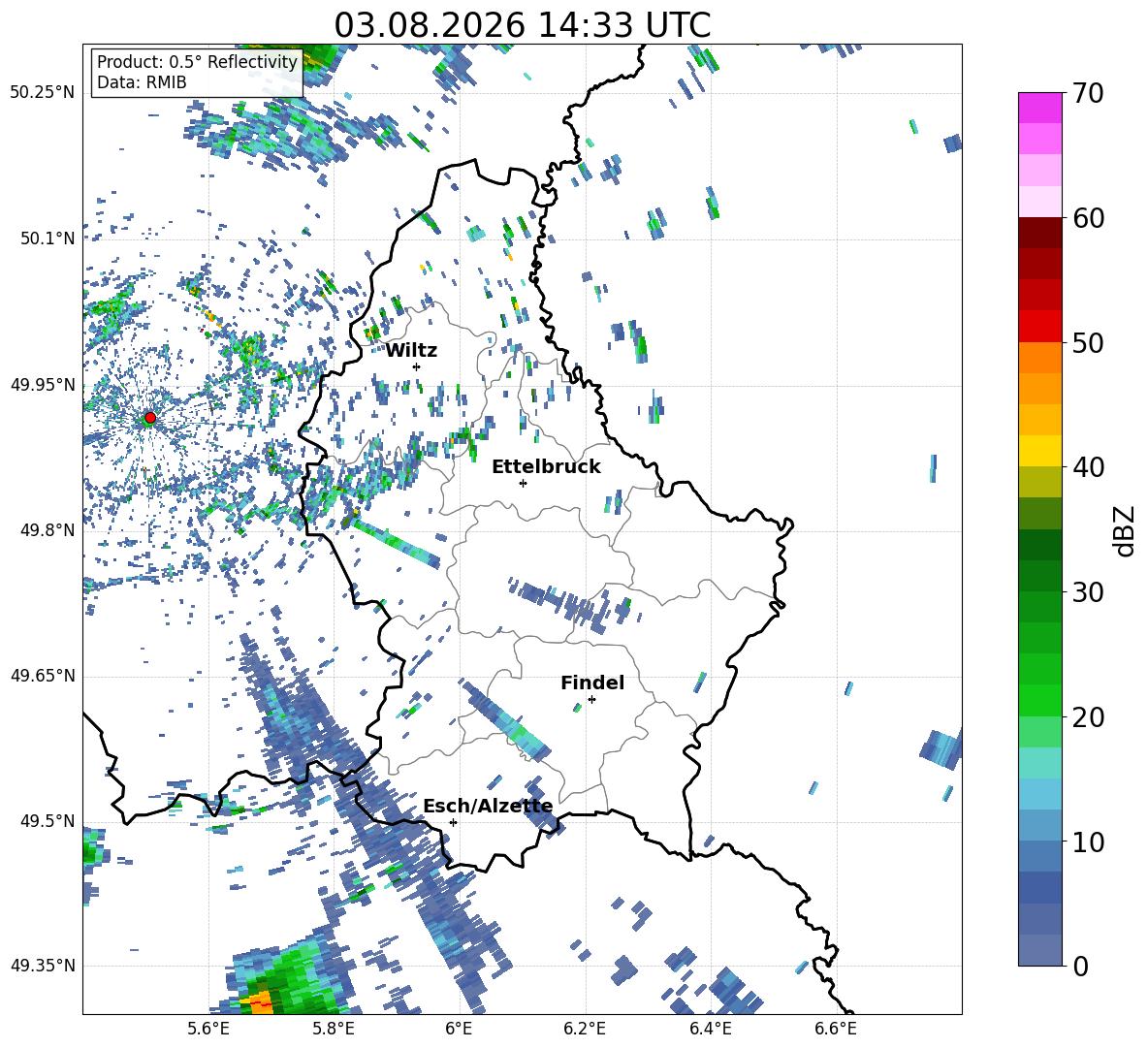Click the 49.95°N latitude tick label
This screenshot has width=1148, height=1048.
coord(44,385)
